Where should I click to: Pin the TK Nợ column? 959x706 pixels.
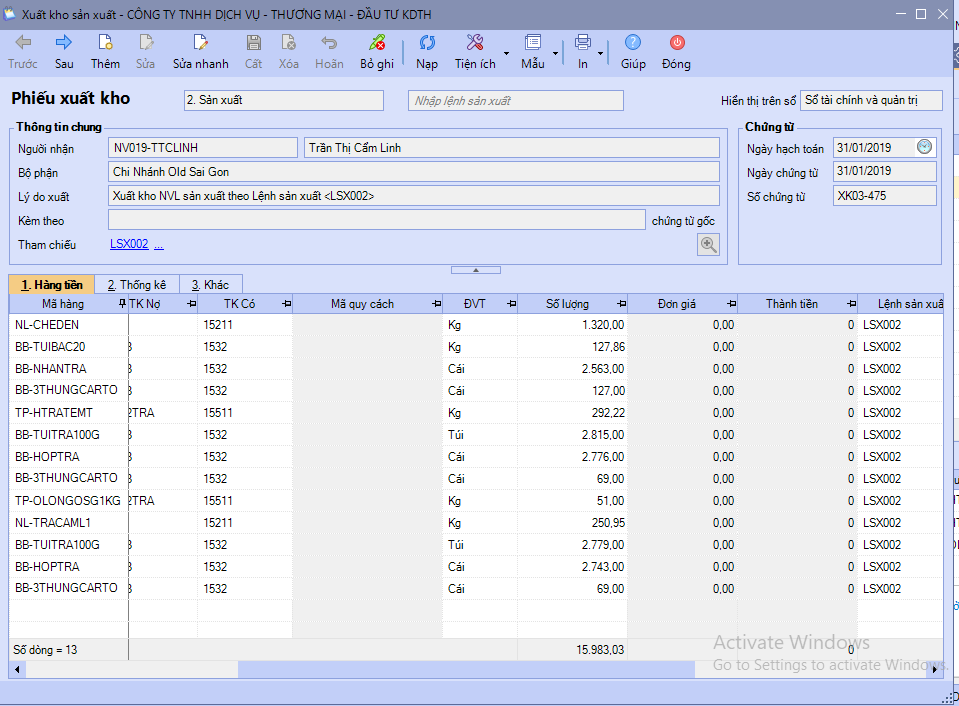(x=191, y=303)
